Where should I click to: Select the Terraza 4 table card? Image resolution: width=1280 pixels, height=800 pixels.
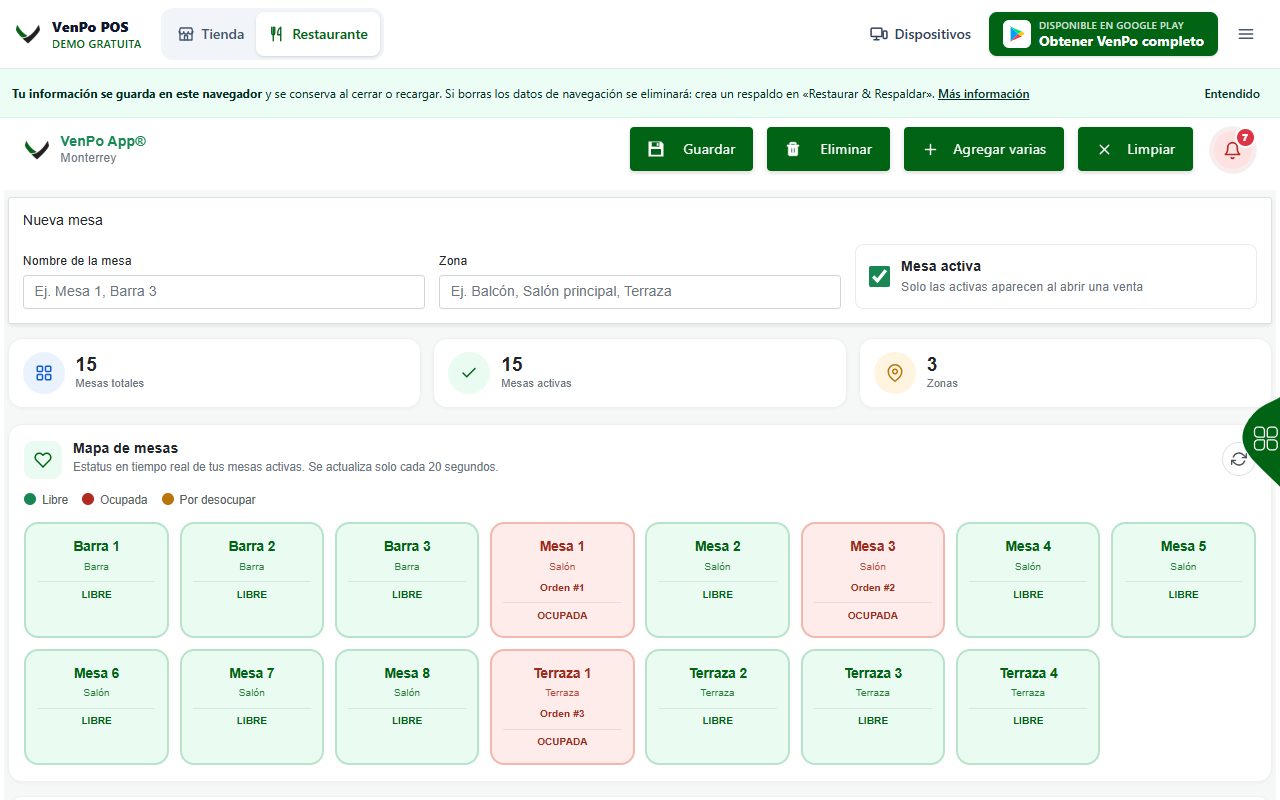click(x=1028, y=707)
